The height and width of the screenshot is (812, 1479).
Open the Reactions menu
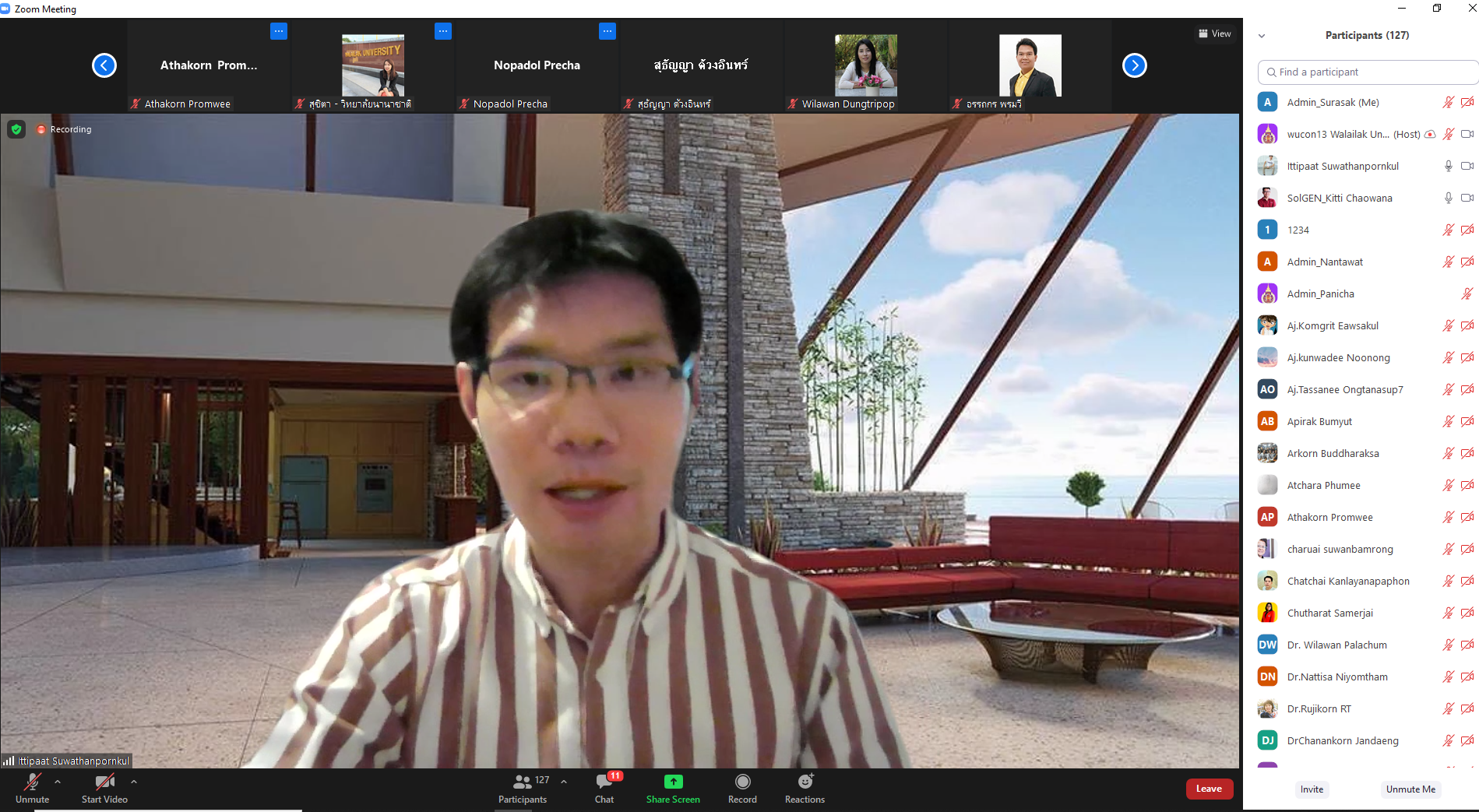[x=805, y=782]
